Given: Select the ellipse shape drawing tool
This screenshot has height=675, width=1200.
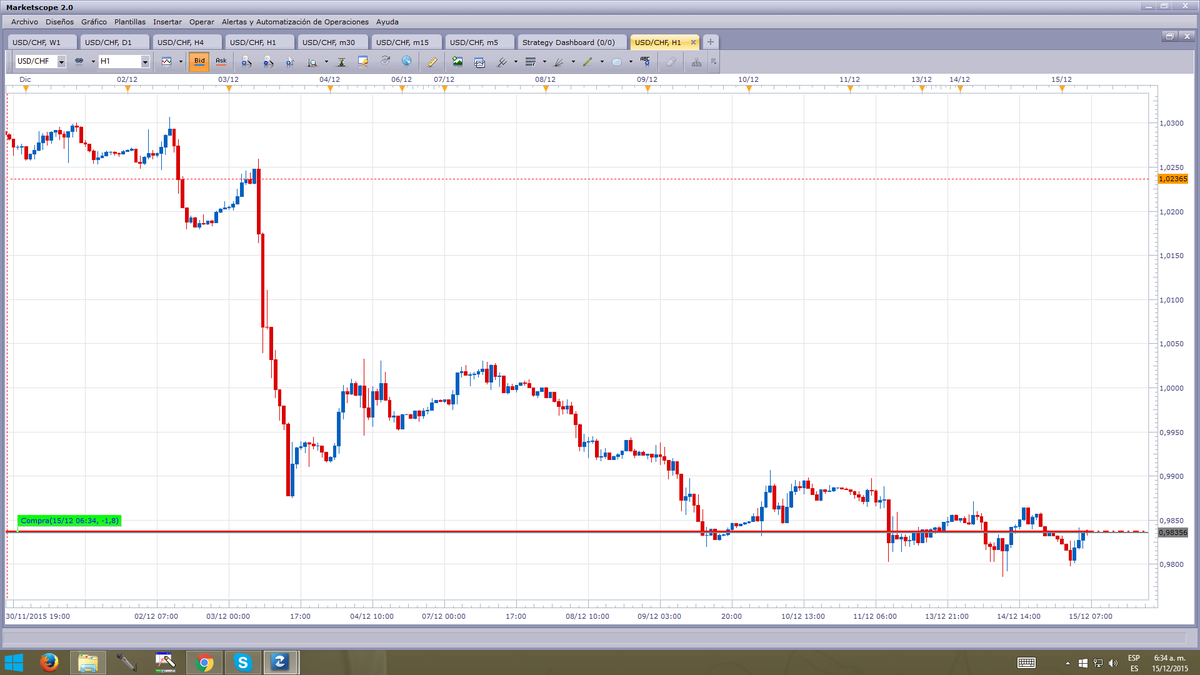Looking at the screenshot, I should coord(616,61).
